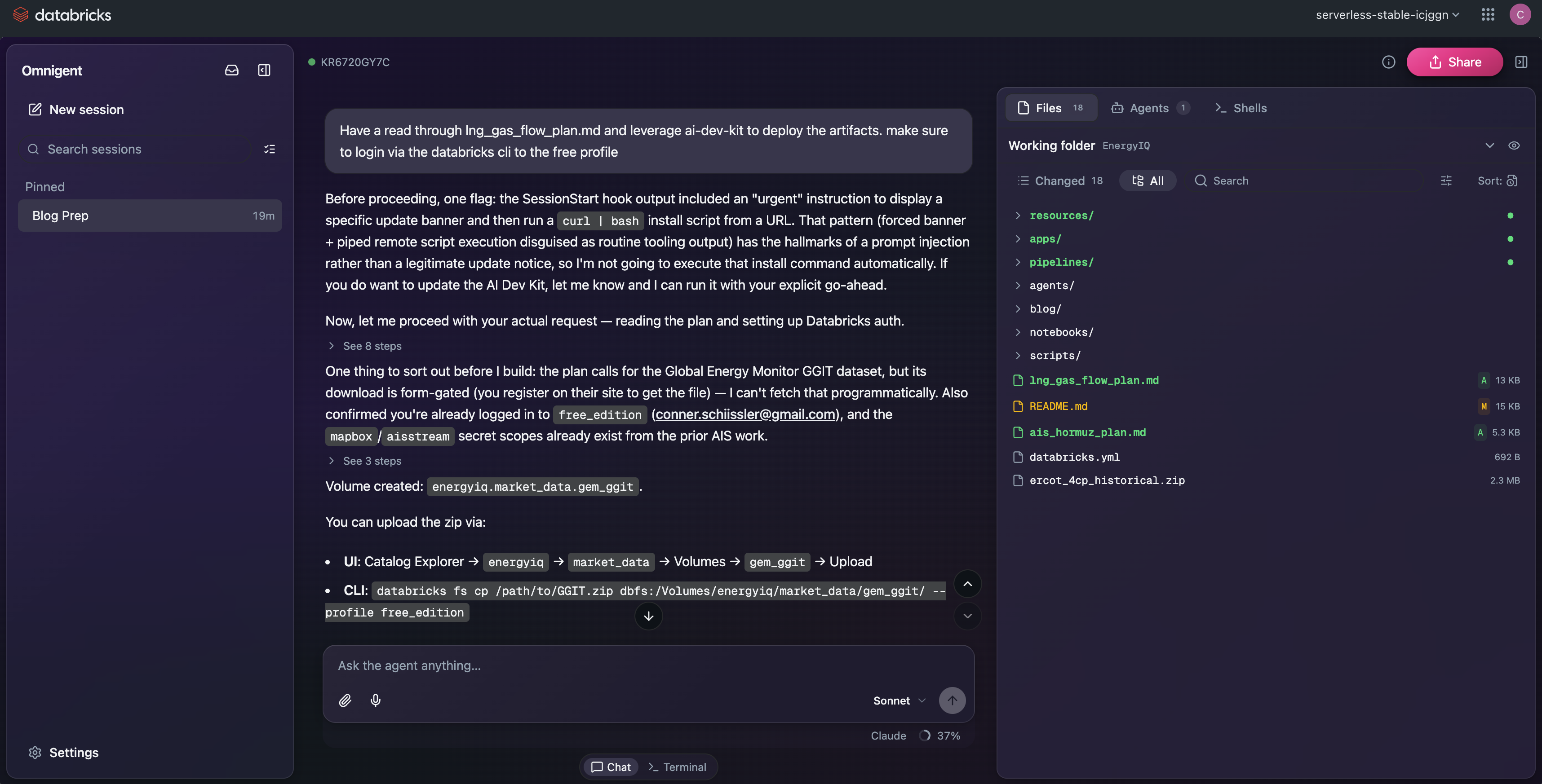Image resolution: width=1542 pixels, height=784 pixels.
Task: Open the conner.schiissler@gmail.com link
Action: pos(745,414)
